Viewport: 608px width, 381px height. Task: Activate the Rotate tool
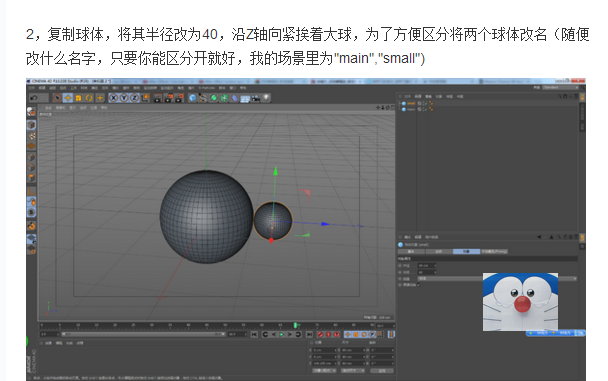(89, 98)
